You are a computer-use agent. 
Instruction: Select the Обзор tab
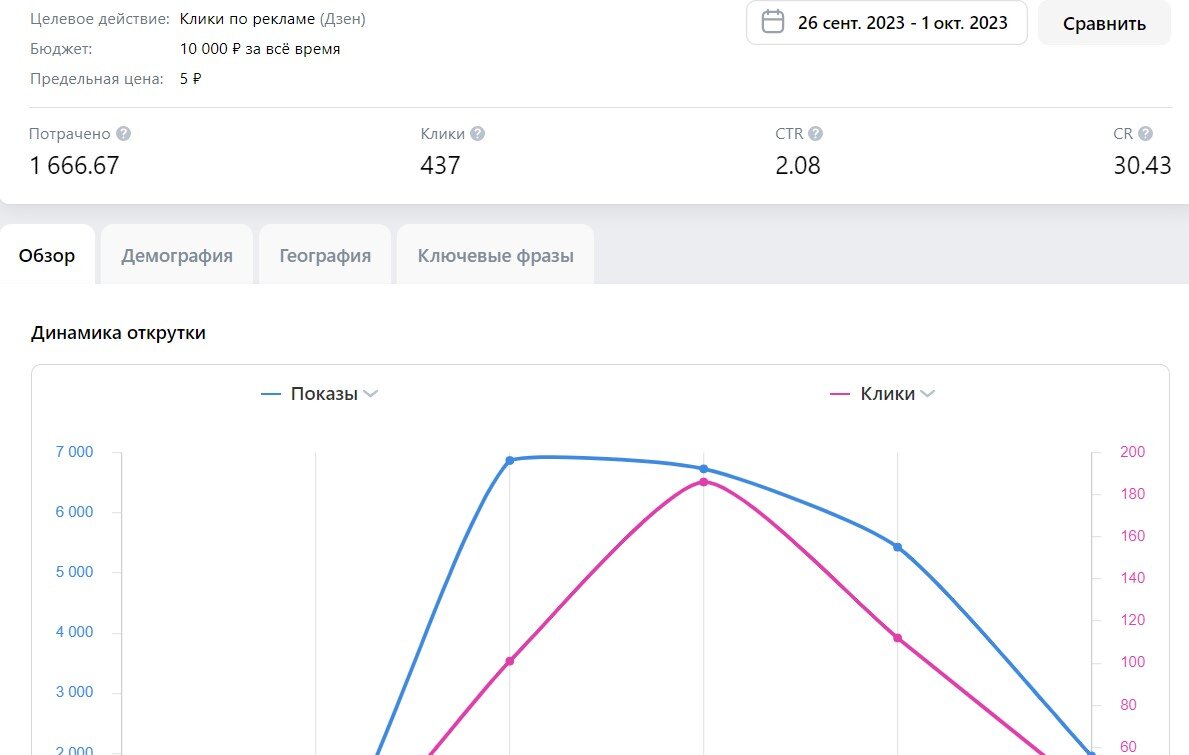pyautogui.click(x=47, y=255)
